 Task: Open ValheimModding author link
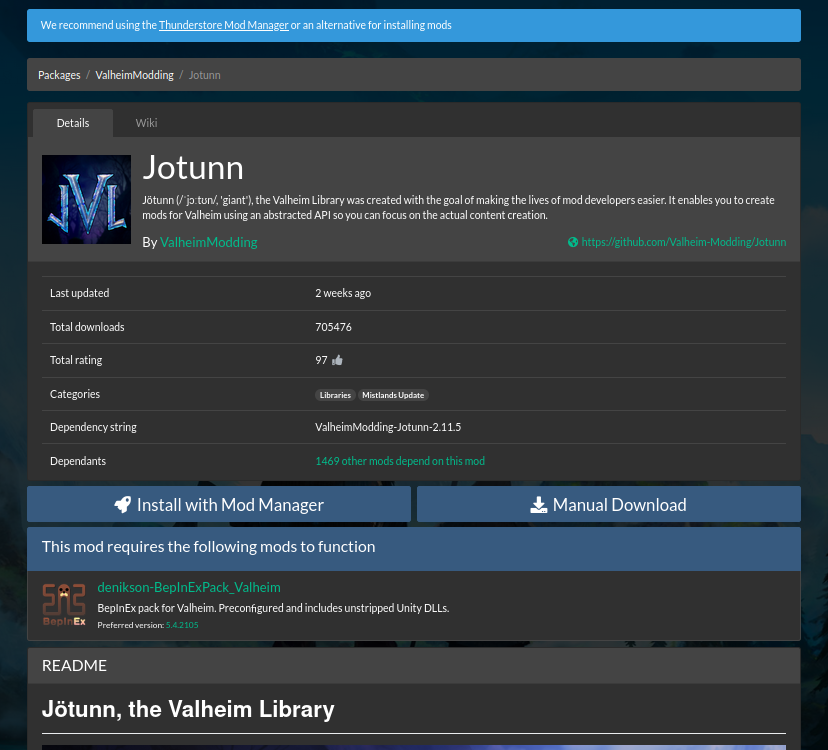[x=209, y=242]
